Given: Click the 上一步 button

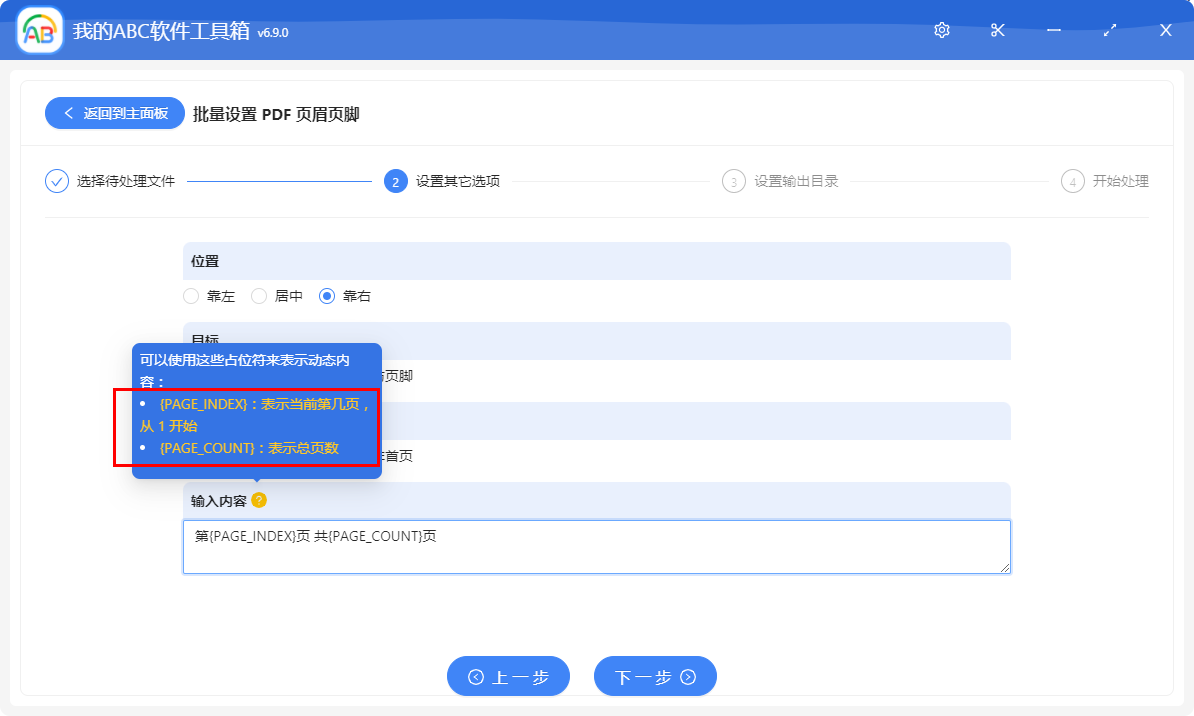Looking at the screenshot, I should click(508, 676).
